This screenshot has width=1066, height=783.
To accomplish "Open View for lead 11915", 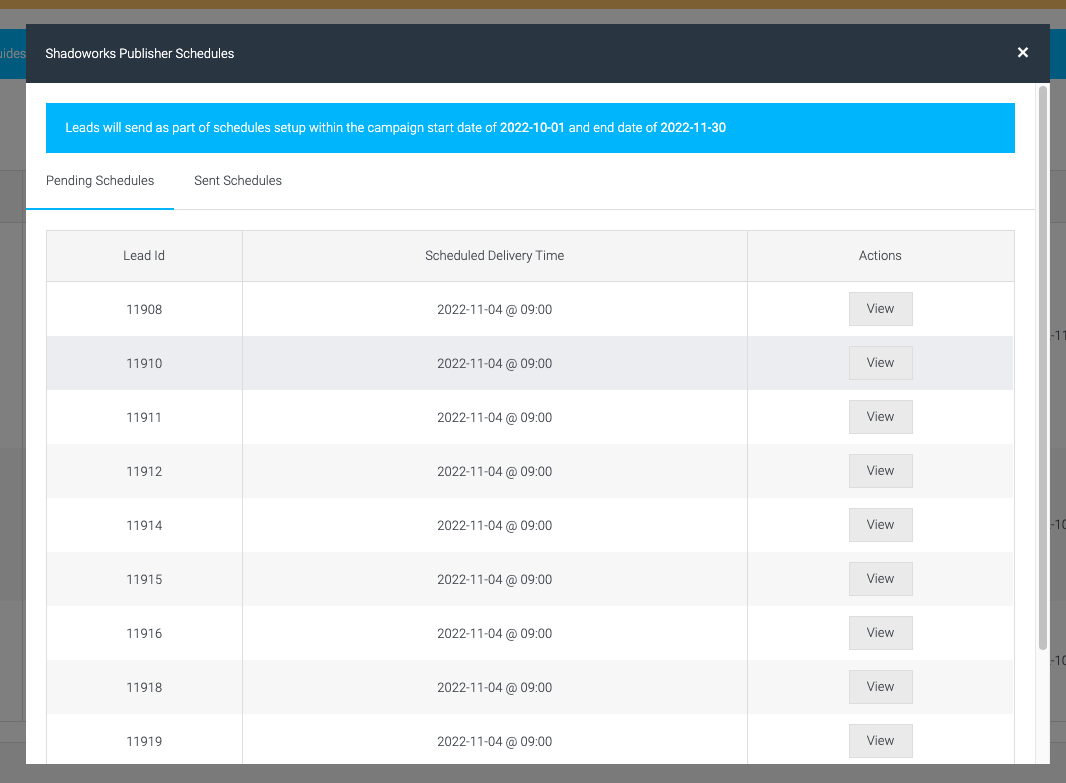I will click(880, 579).
